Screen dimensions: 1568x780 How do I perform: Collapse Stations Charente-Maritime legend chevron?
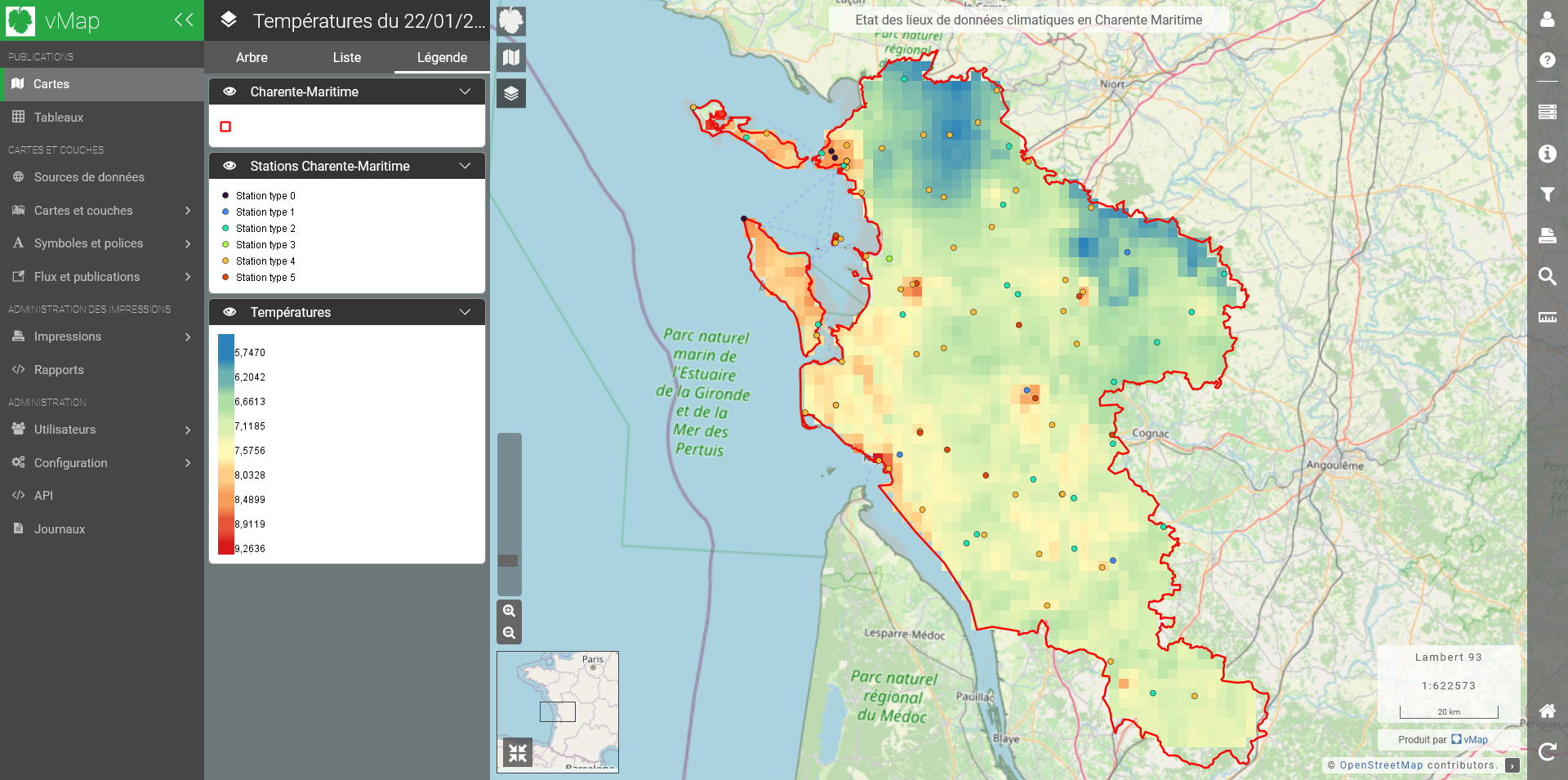click(465, 166)
